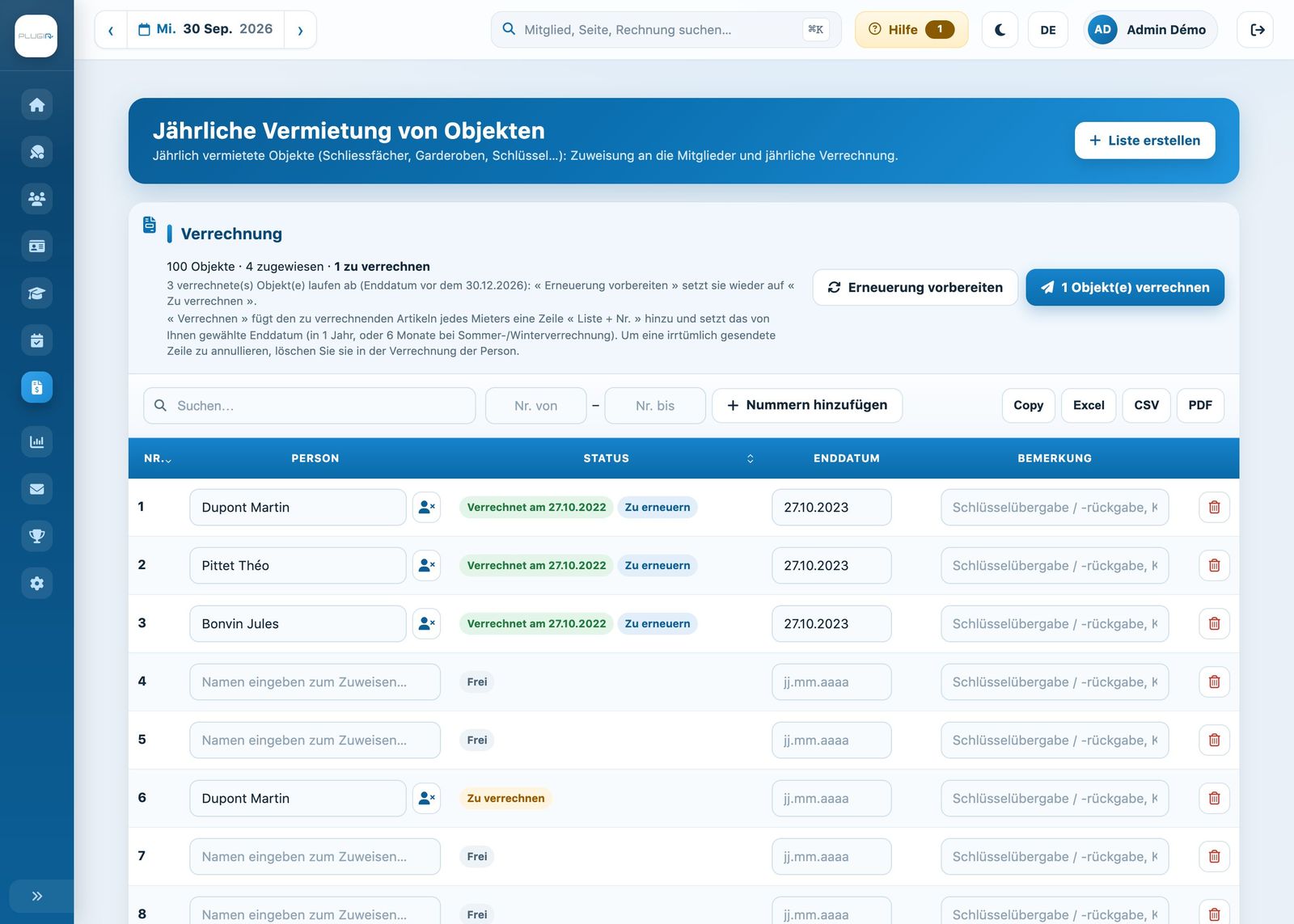The width and height of the screenshot is (1294, 924).
Task: Click Erneuerung vorbereiten button
Action: 915,288
